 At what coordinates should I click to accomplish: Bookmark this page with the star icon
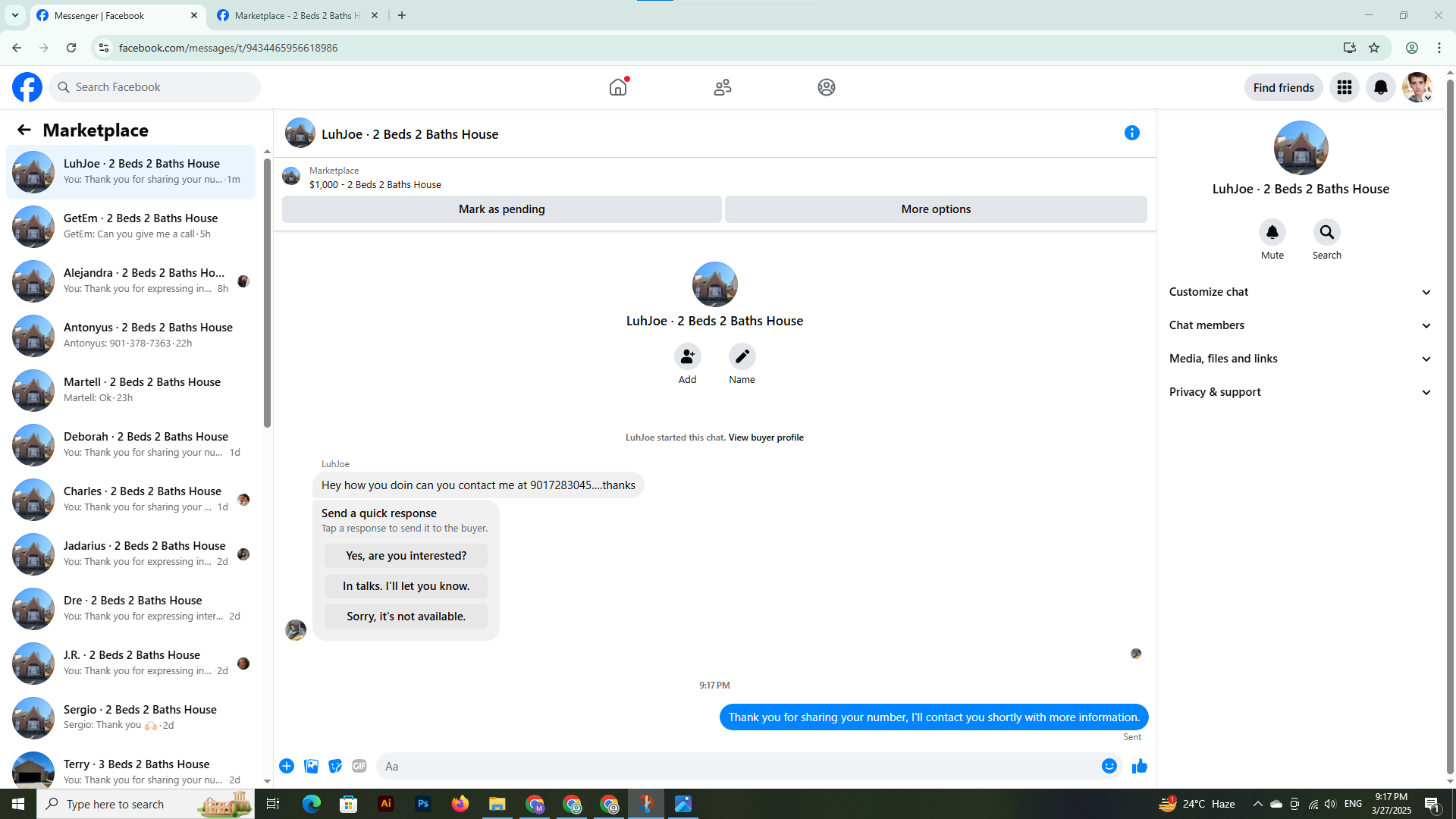click(1374, 48)
